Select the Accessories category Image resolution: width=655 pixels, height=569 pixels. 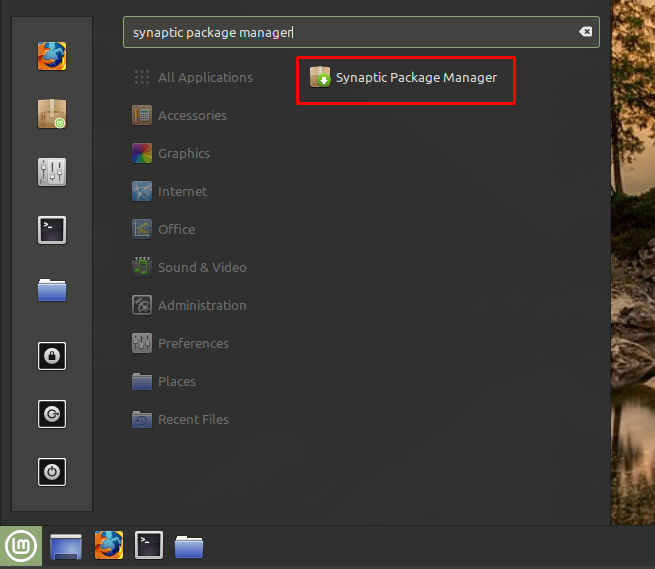(x=180, y=115)
